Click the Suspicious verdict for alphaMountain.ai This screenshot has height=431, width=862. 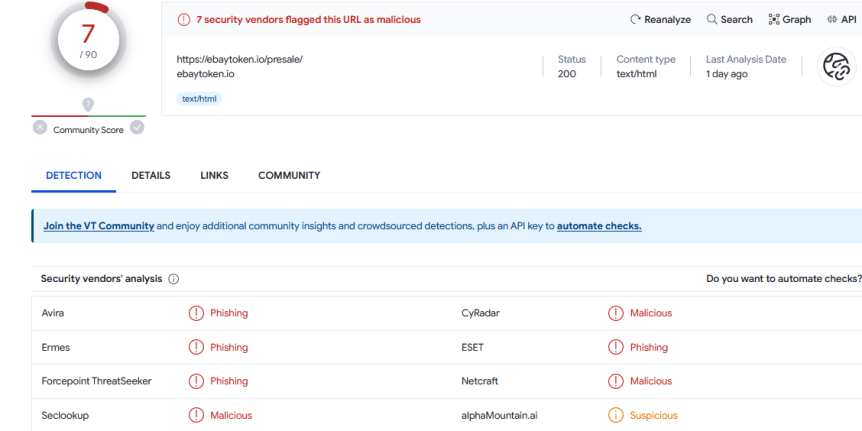click(654, 415)
